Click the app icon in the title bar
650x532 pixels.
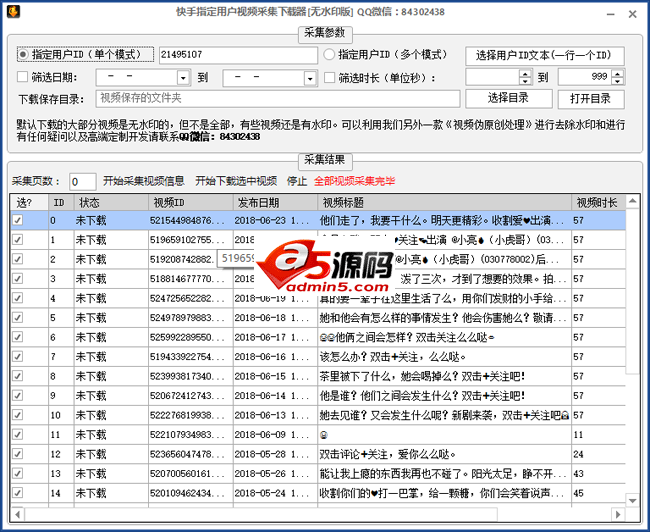tap(13, 12)
